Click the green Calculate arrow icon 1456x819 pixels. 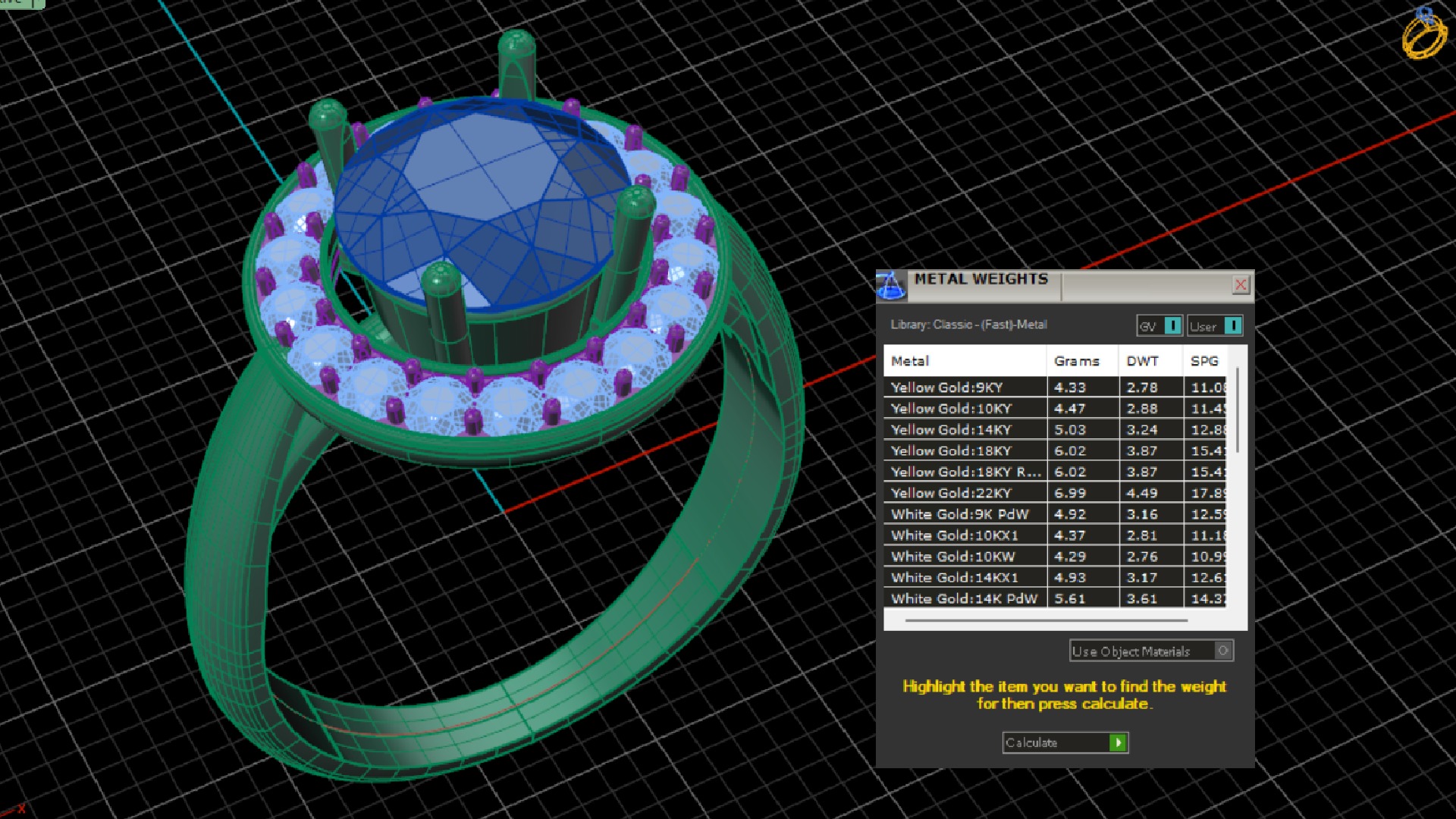pos(1118,742)
